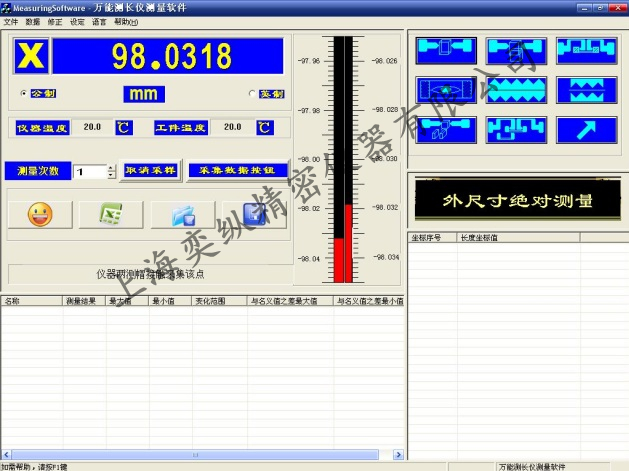Select the 英制 imperial radio button

click(252, 93)
